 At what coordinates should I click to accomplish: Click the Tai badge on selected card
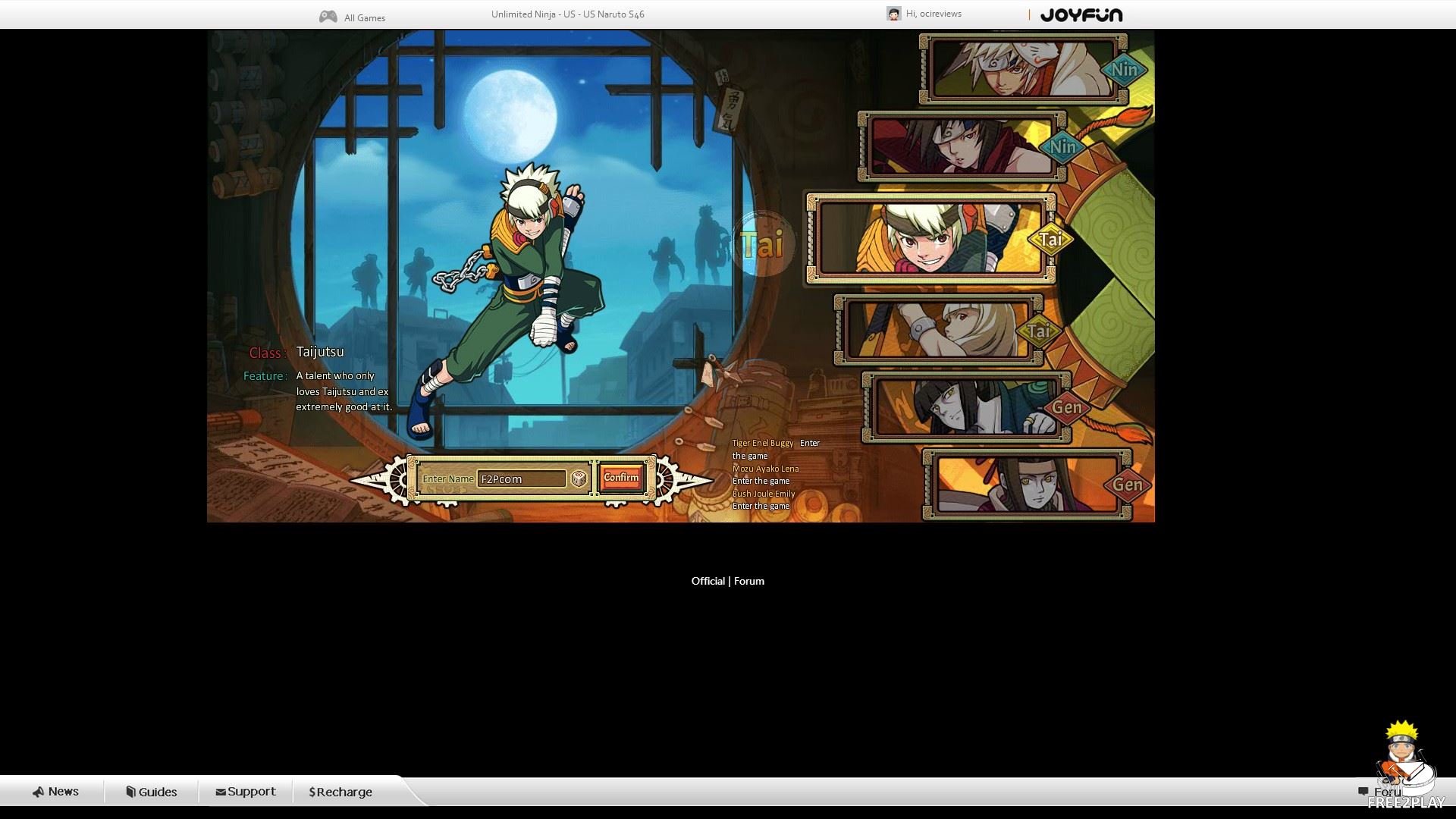1050,240
